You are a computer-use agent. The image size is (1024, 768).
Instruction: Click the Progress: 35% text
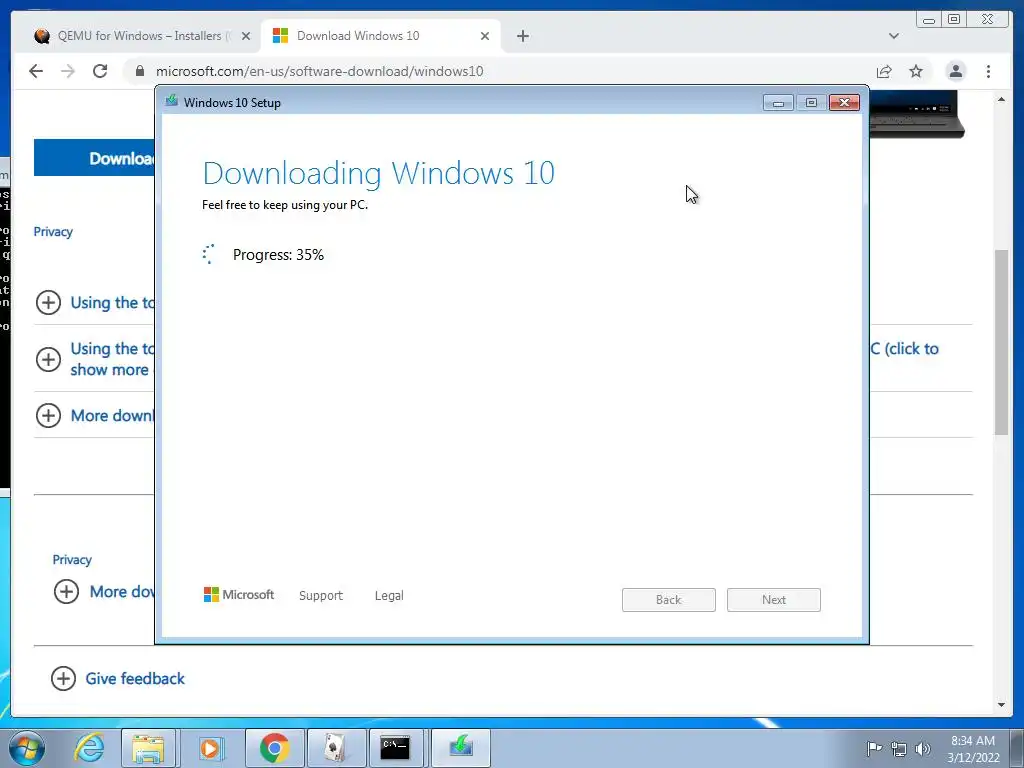[x=278, y=255]
